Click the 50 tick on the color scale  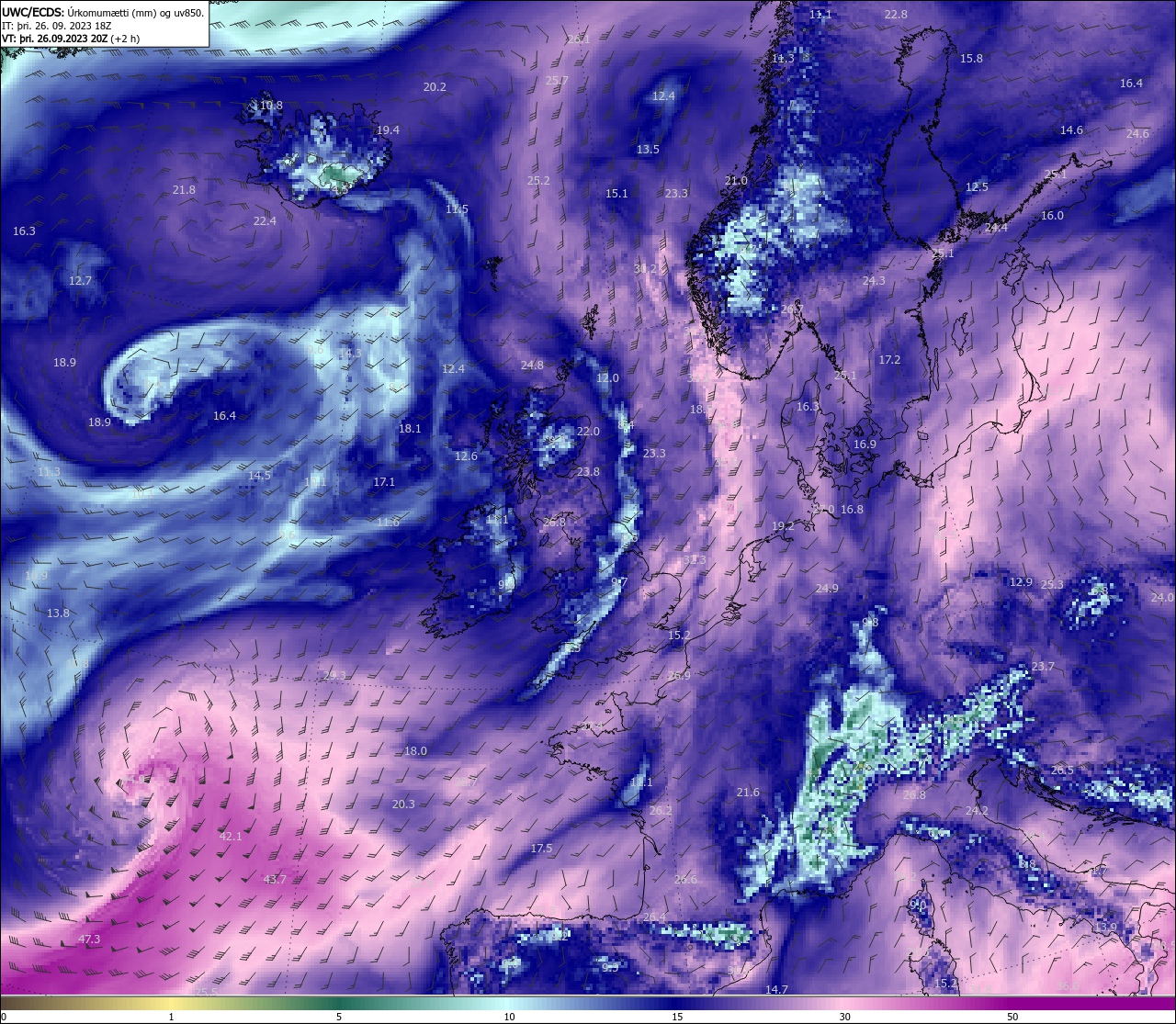click(x=1012, y=1017)
